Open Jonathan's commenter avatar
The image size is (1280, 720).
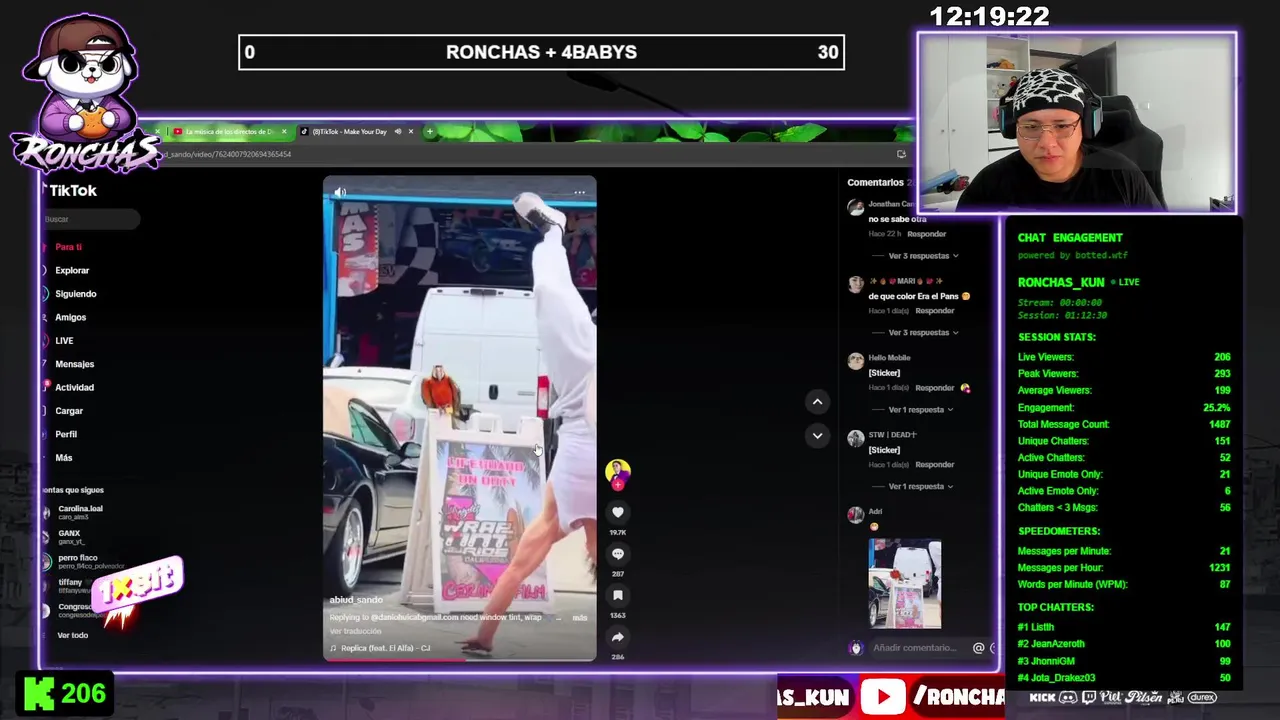pyautogui.click(x=855, y=207)
